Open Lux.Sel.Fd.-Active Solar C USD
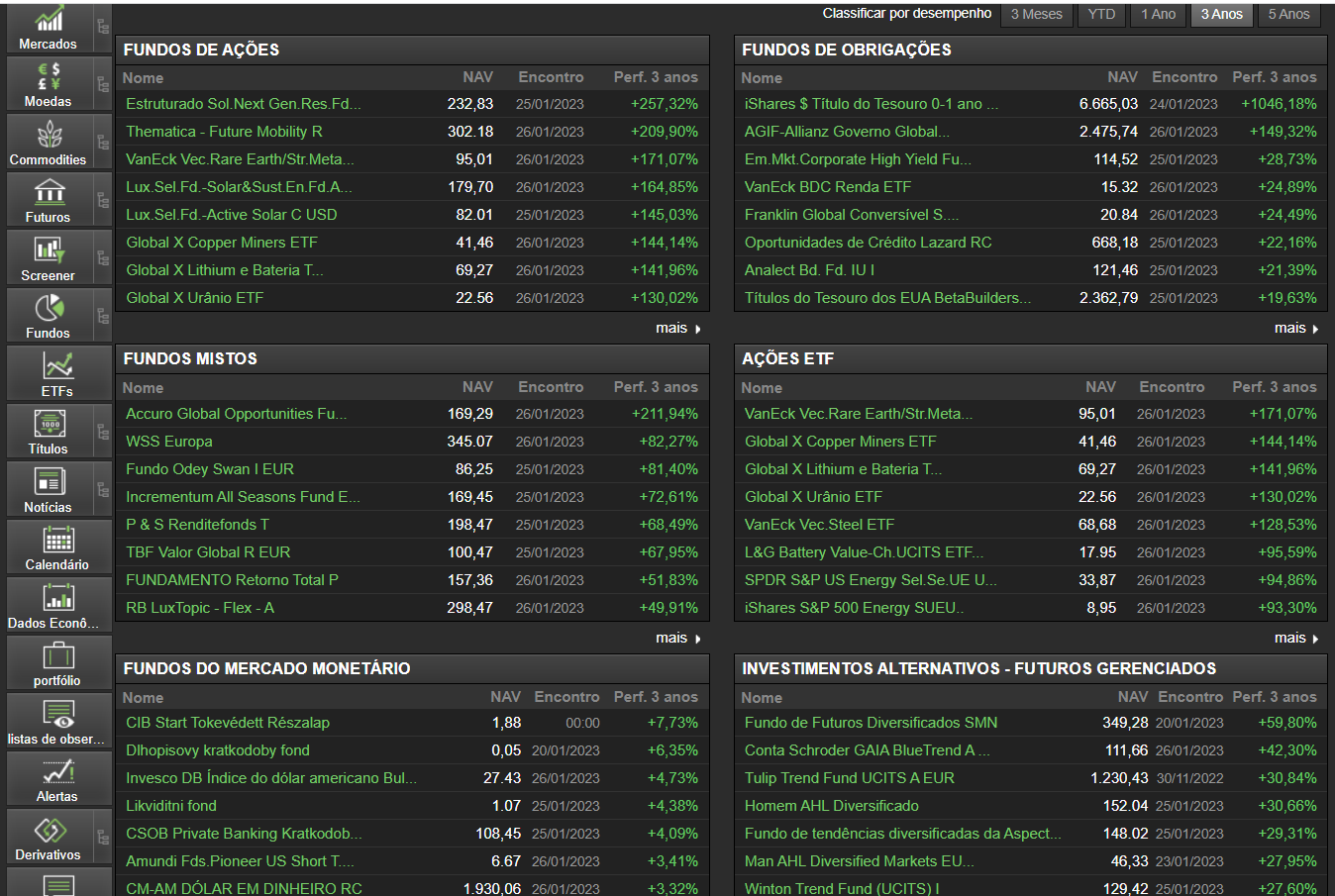This screenshot has width=1335, height=896. (x=232, y=215)
